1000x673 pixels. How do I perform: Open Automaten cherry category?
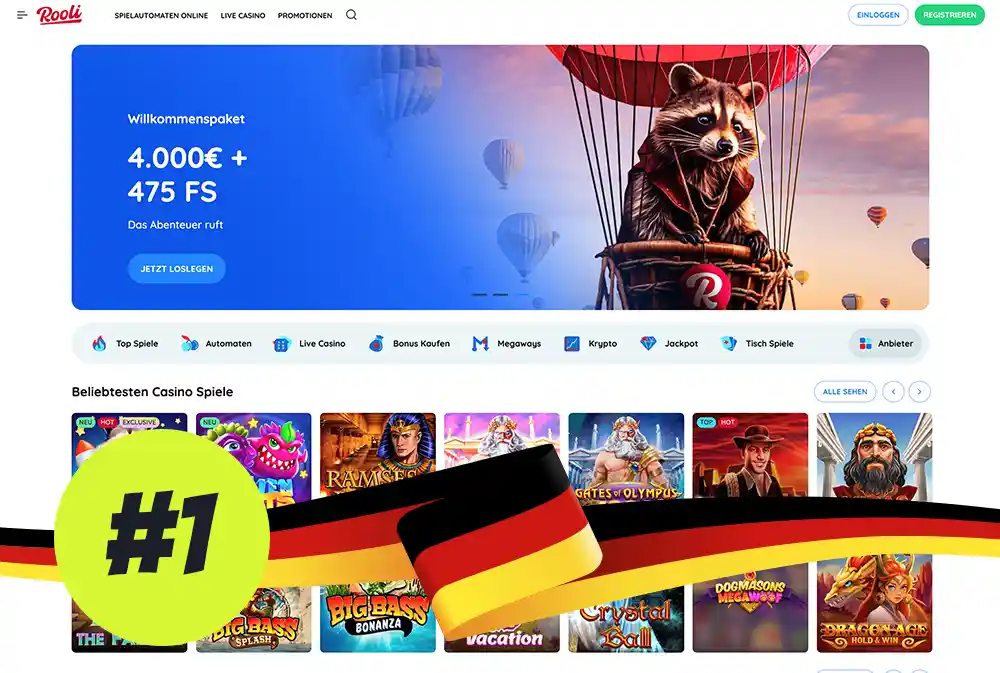(216, 343)
